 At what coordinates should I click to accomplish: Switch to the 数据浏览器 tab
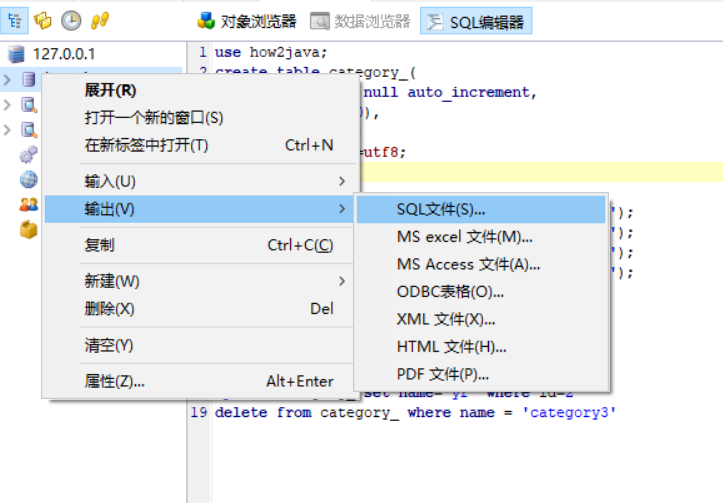360,21
